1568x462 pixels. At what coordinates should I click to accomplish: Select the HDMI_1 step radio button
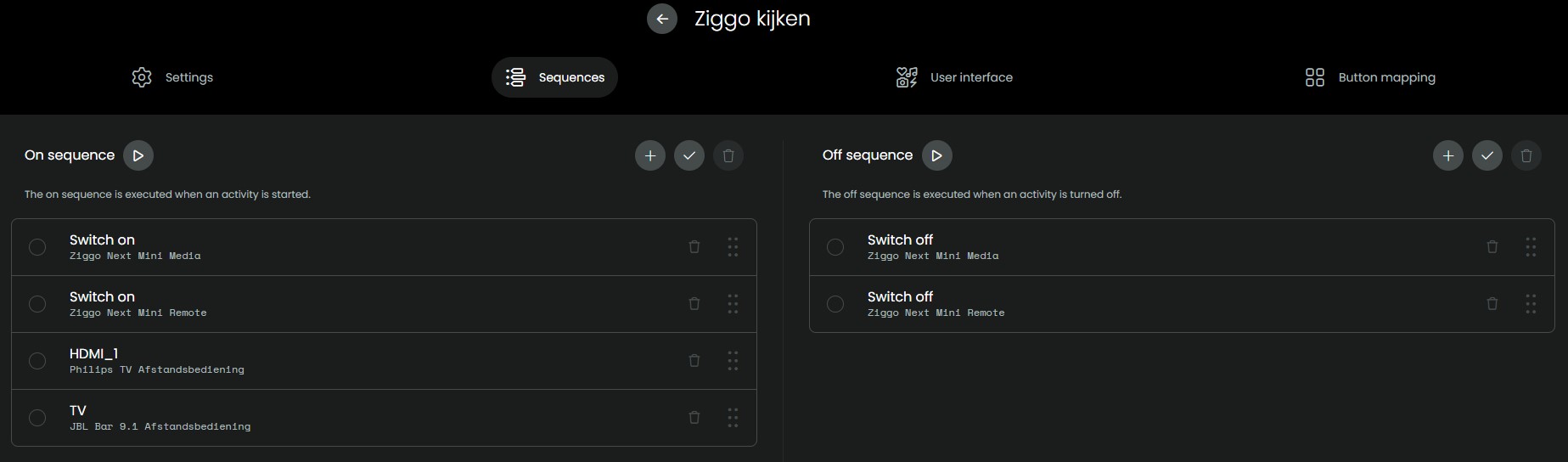click(x=37, y=361)
